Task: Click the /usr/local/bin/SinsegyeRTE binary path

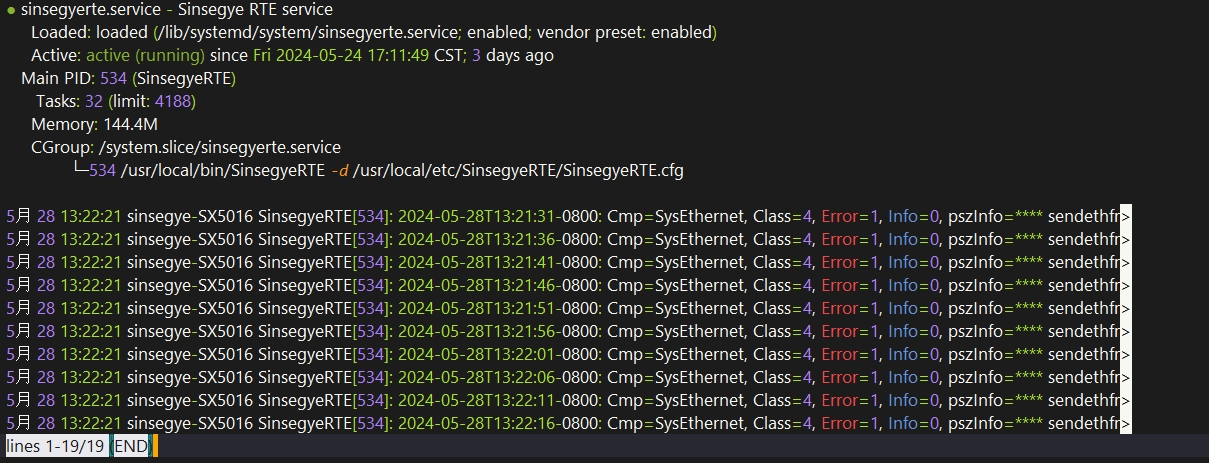Action: point(221,171)
